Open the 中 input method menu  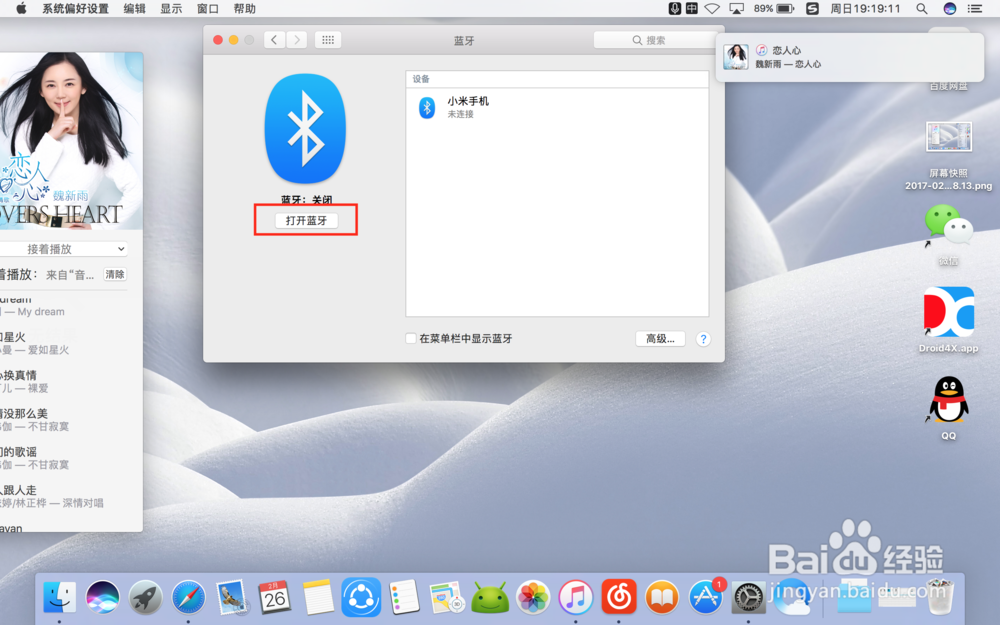pos(692,8)
